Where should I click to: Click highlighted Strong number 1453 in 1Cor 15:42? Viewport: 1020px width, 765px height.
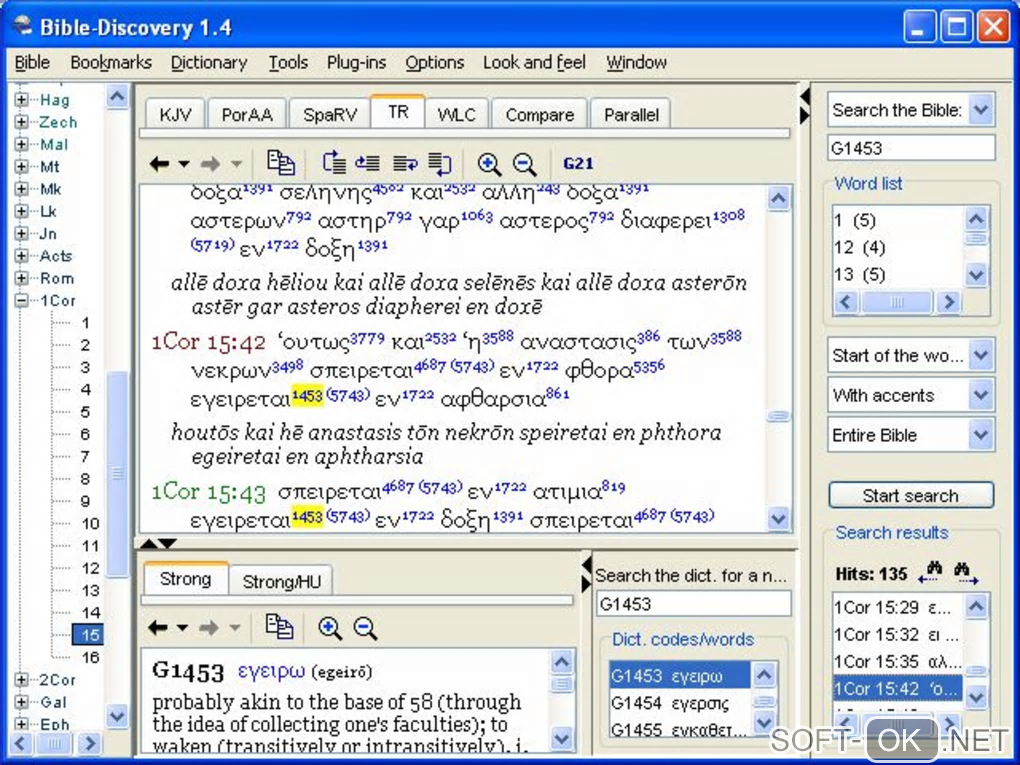[307, 396]
